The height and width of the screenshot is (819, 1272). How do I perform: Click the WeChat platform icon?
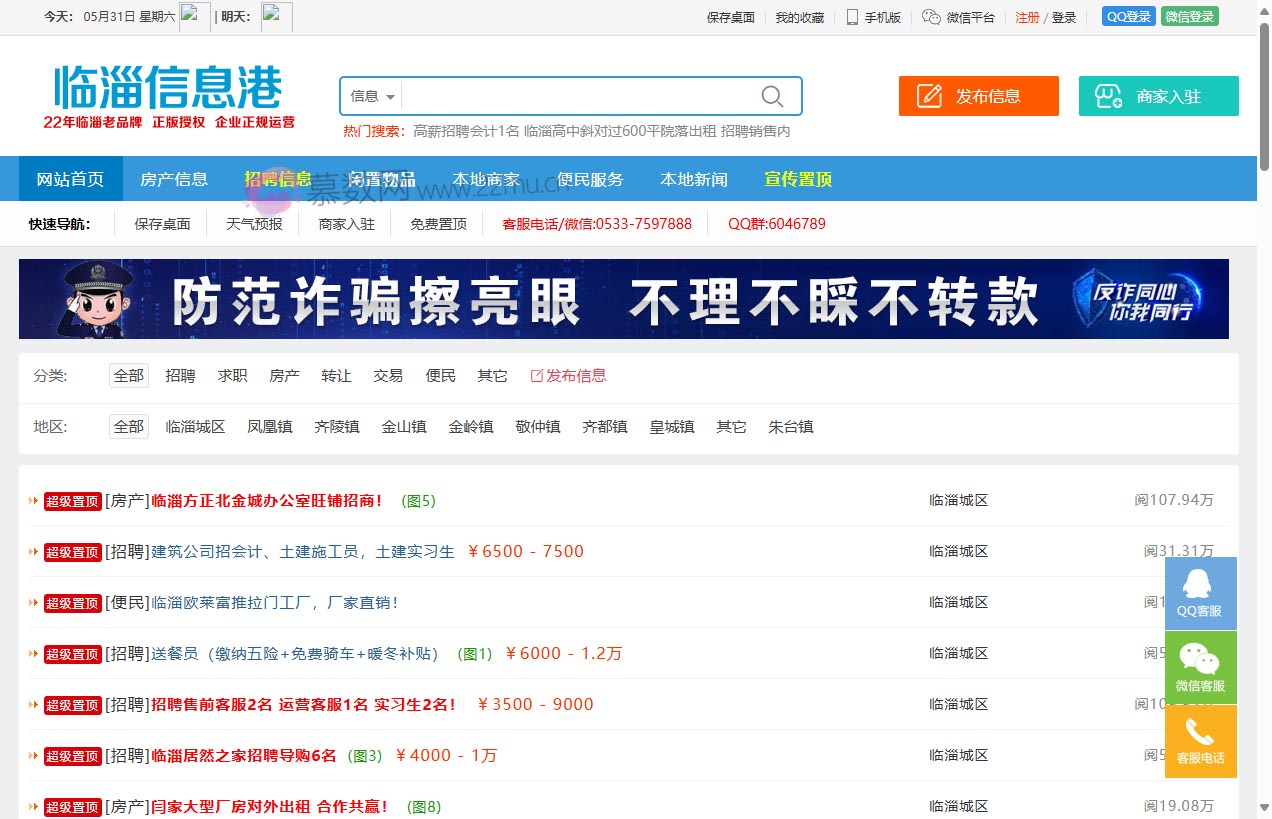point(930,17)
